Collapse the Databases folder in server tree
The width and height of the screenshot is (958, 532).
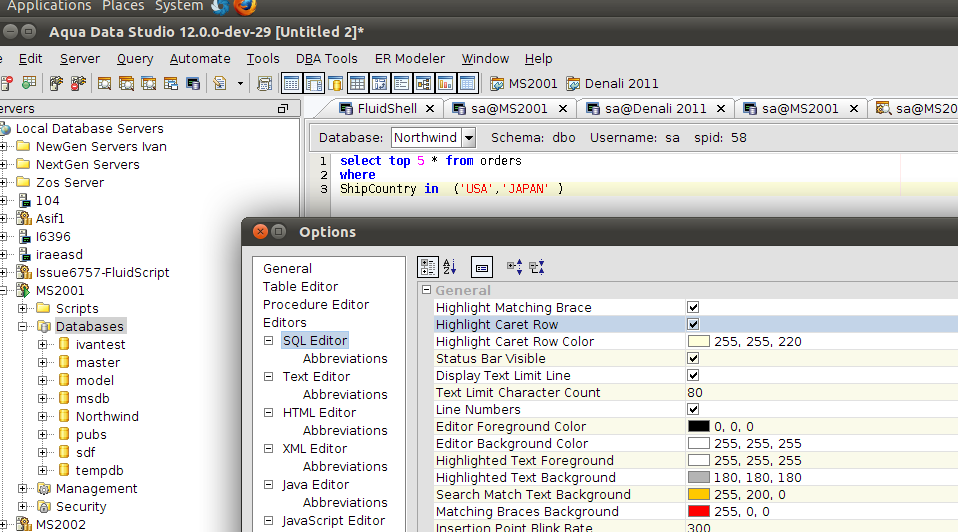pos(23,326)
